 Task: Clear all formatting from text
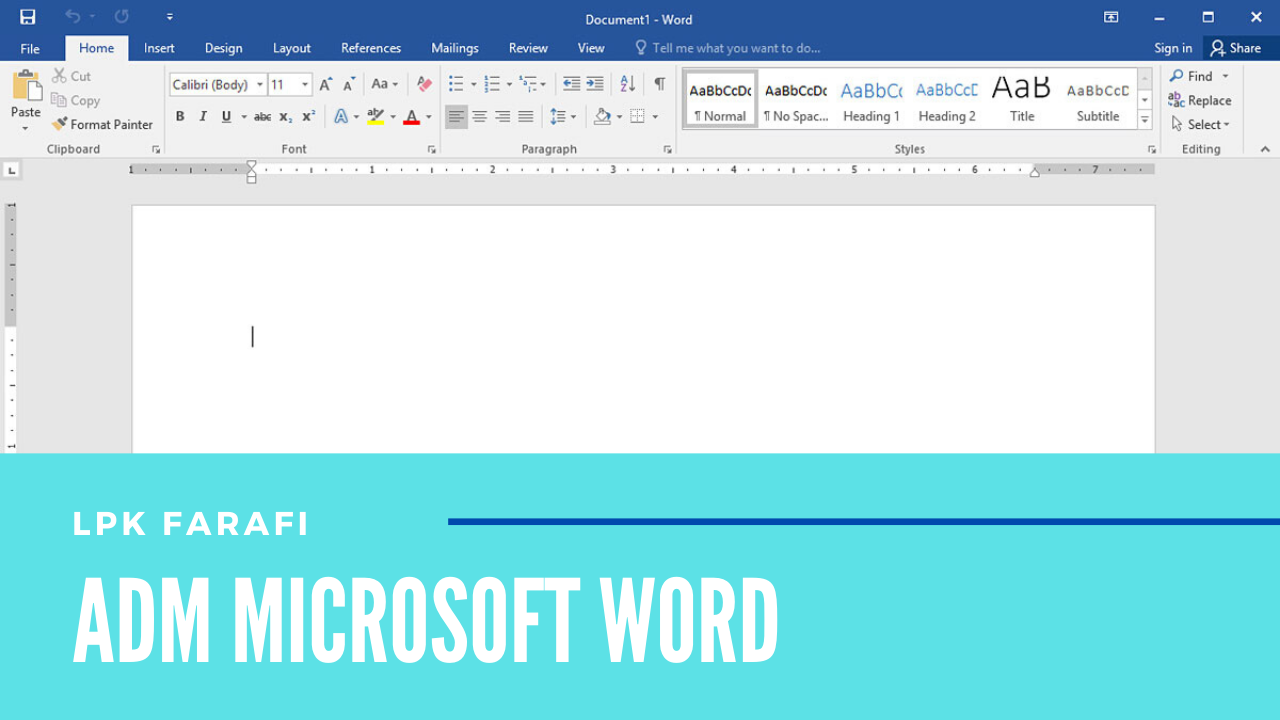coord(424,85)
